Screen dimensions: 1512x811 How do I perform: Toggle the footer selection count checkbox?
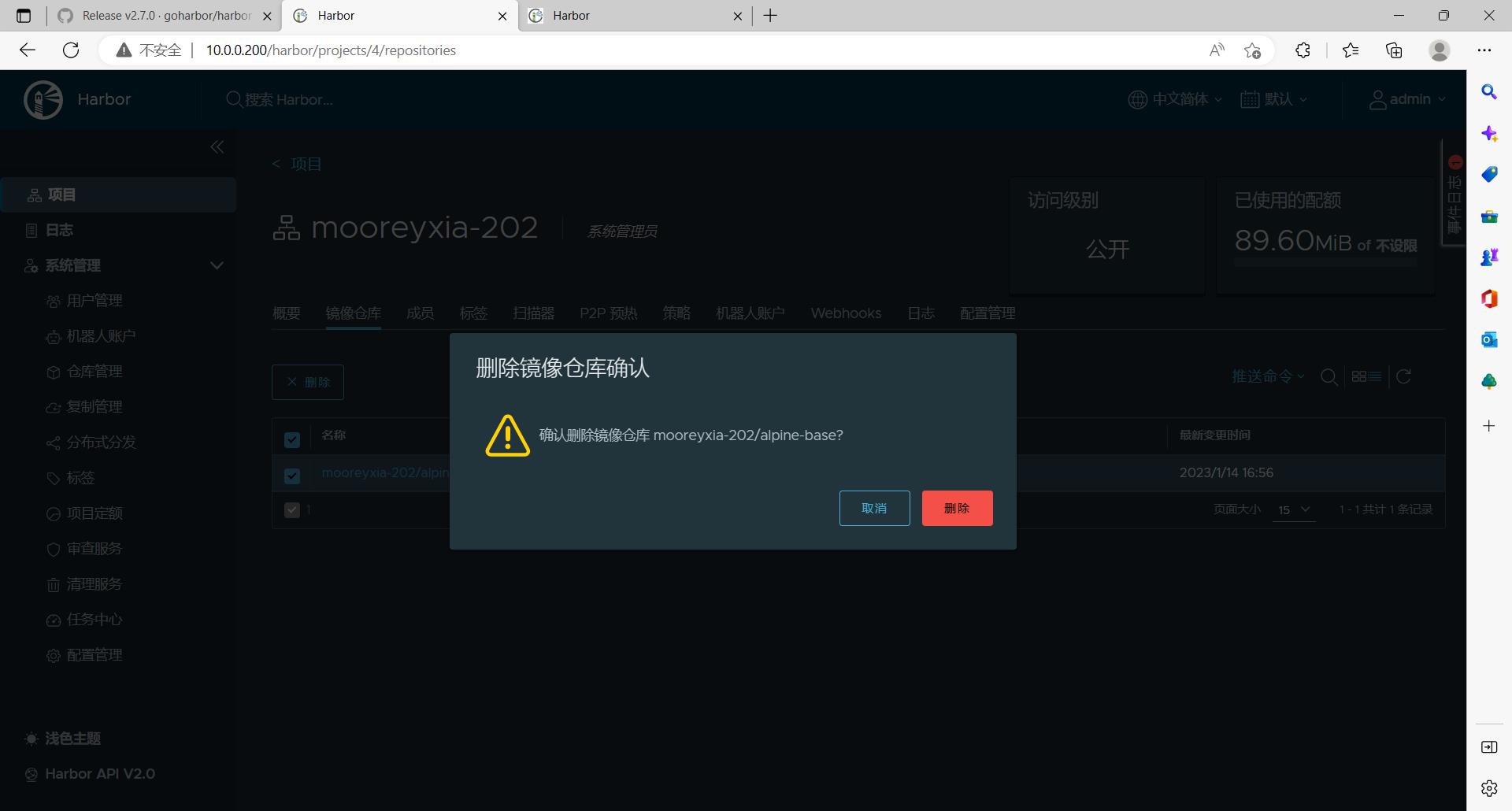292,509
